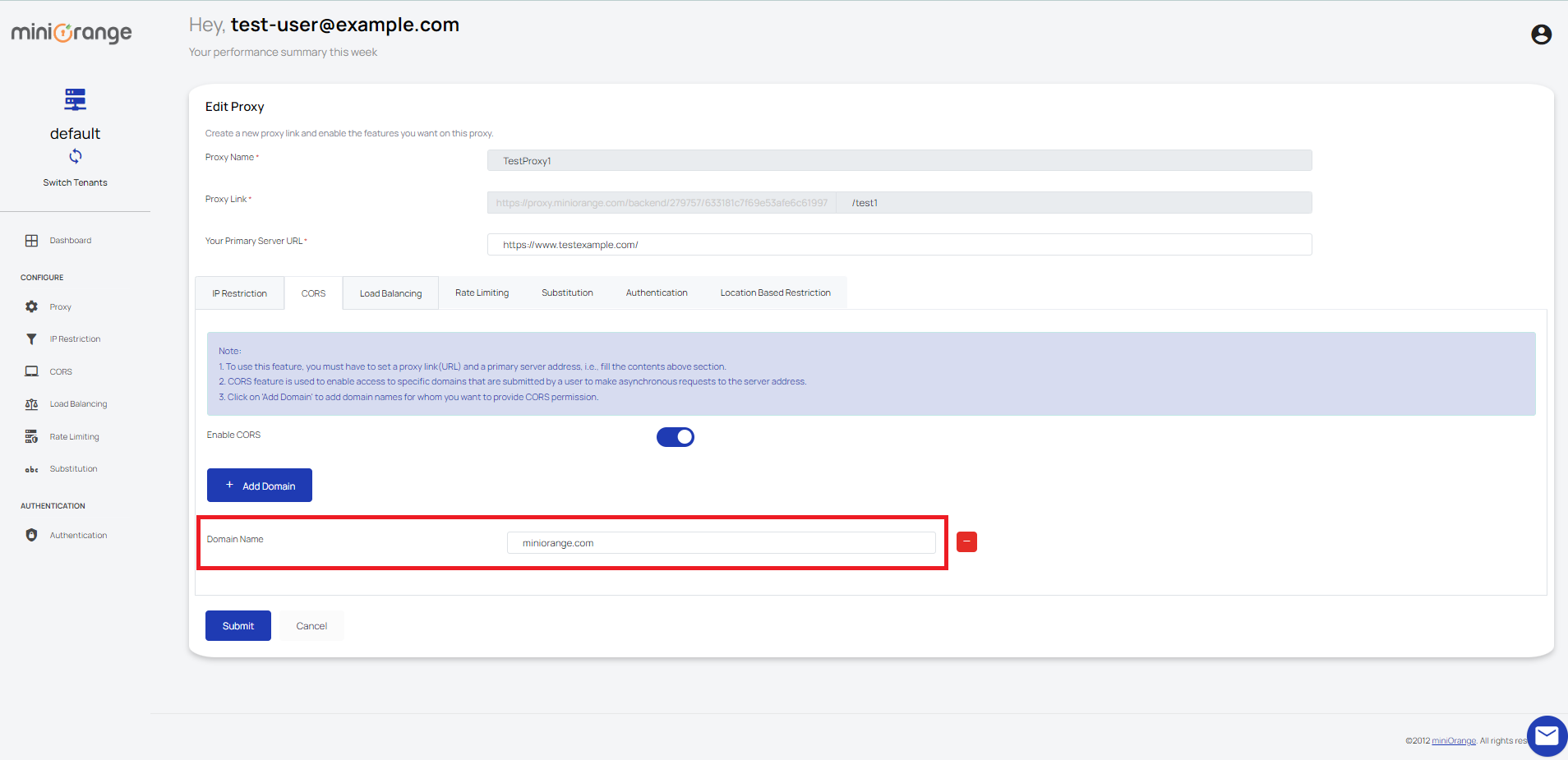Click the Proxy Name field TestProxy1
1568x760 pixels.
pos(899,160)
